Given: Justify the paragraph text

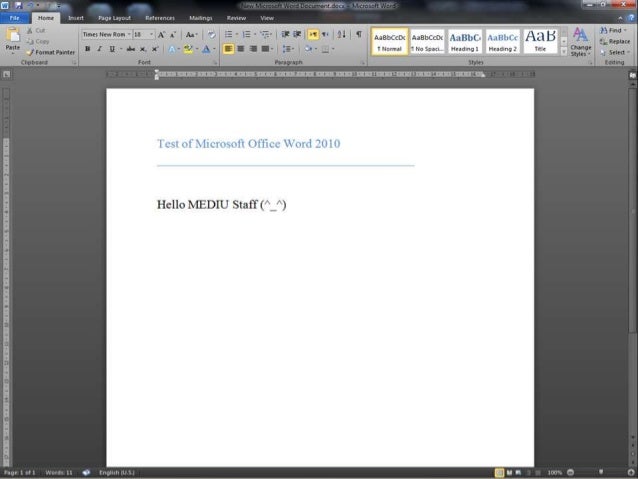Looking at the screenshot, I should (265, 49).
